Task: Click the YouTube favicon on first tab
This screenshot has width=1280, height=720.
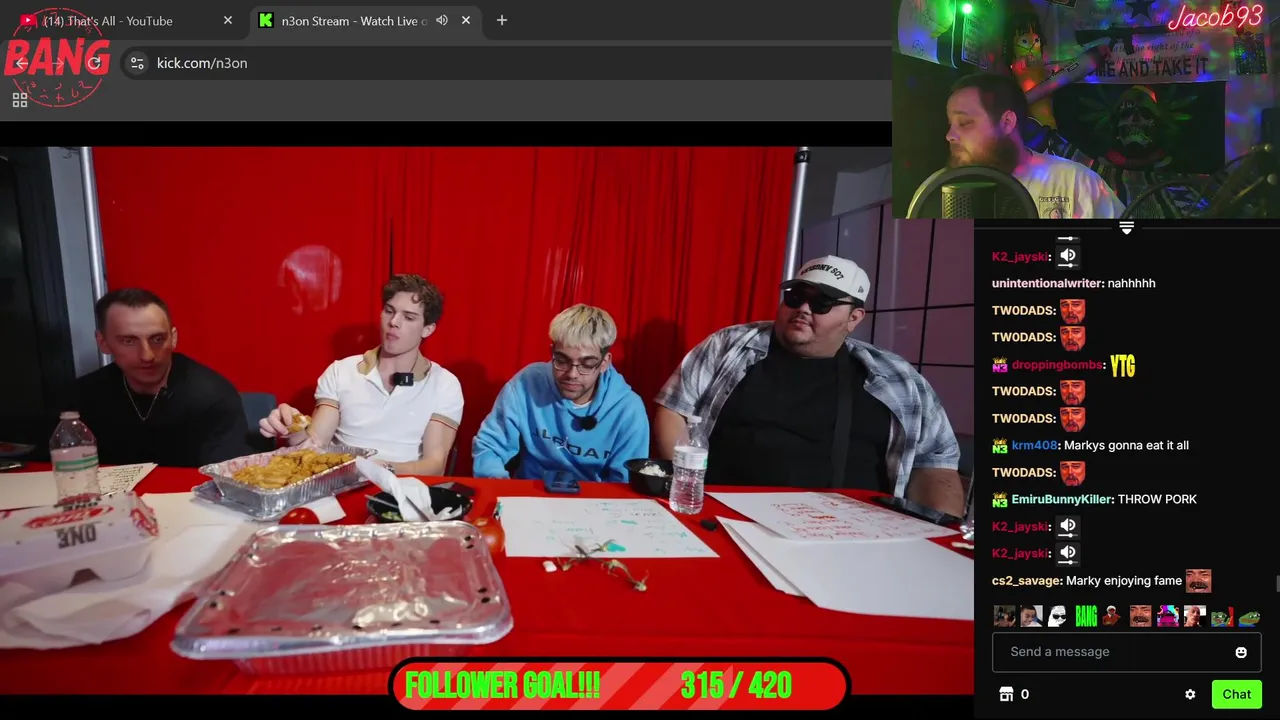Action: tap(28, 20)
